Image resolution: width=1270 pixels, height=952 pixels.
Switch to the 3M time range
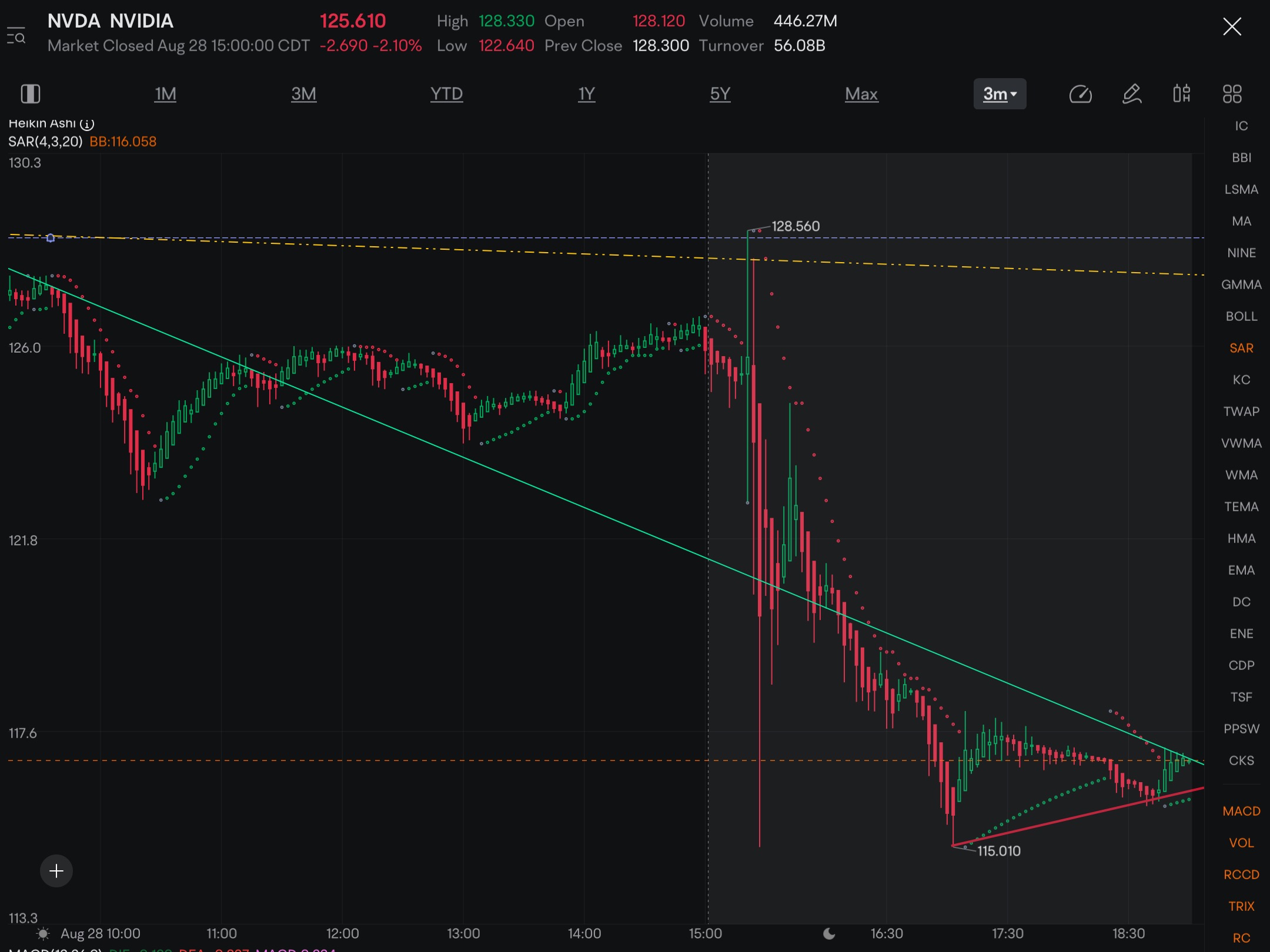(304, 94)
